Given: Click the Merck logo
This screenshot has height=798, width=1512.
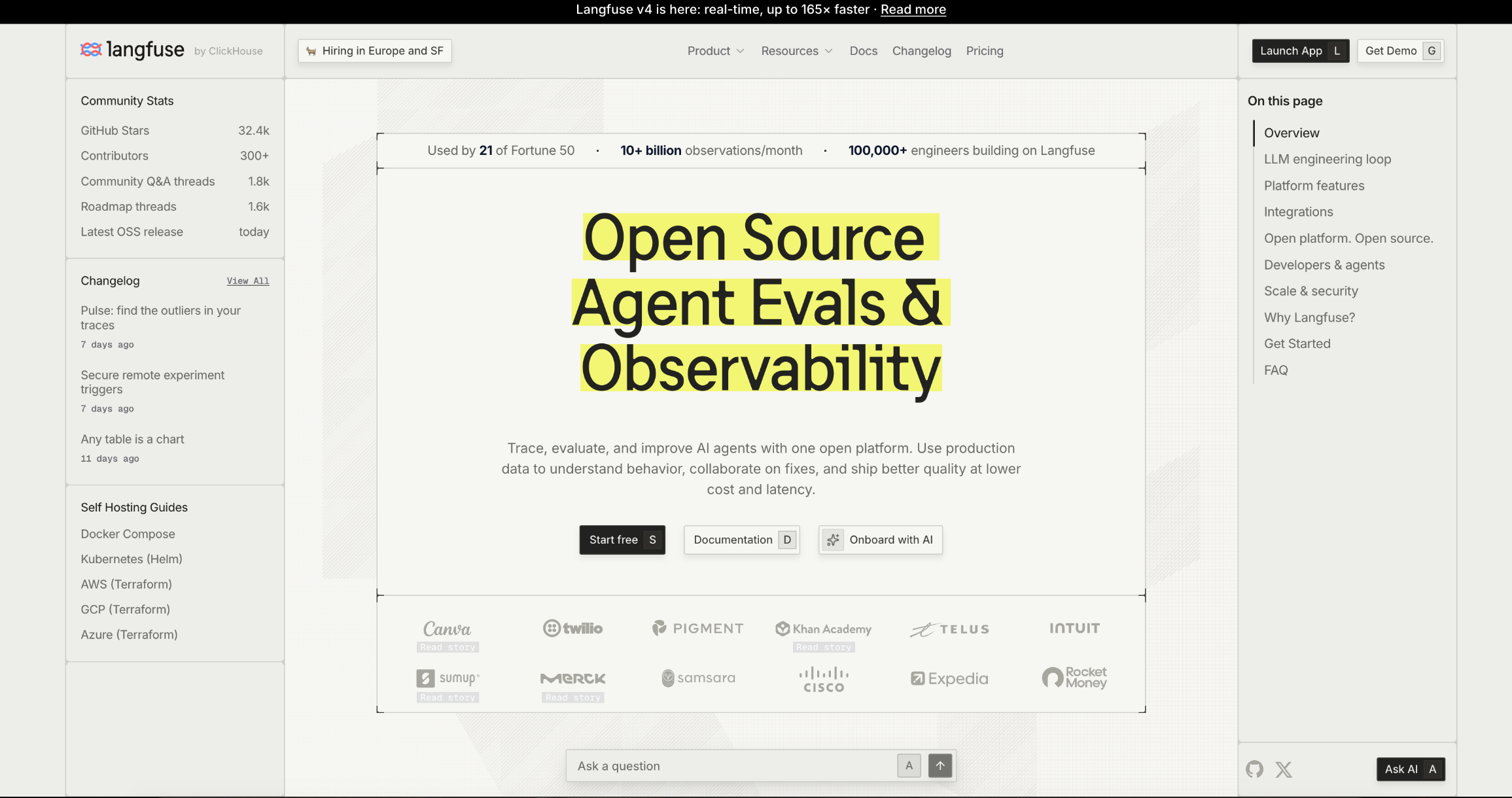Looking at the screenshot, I should click(572, 678).
